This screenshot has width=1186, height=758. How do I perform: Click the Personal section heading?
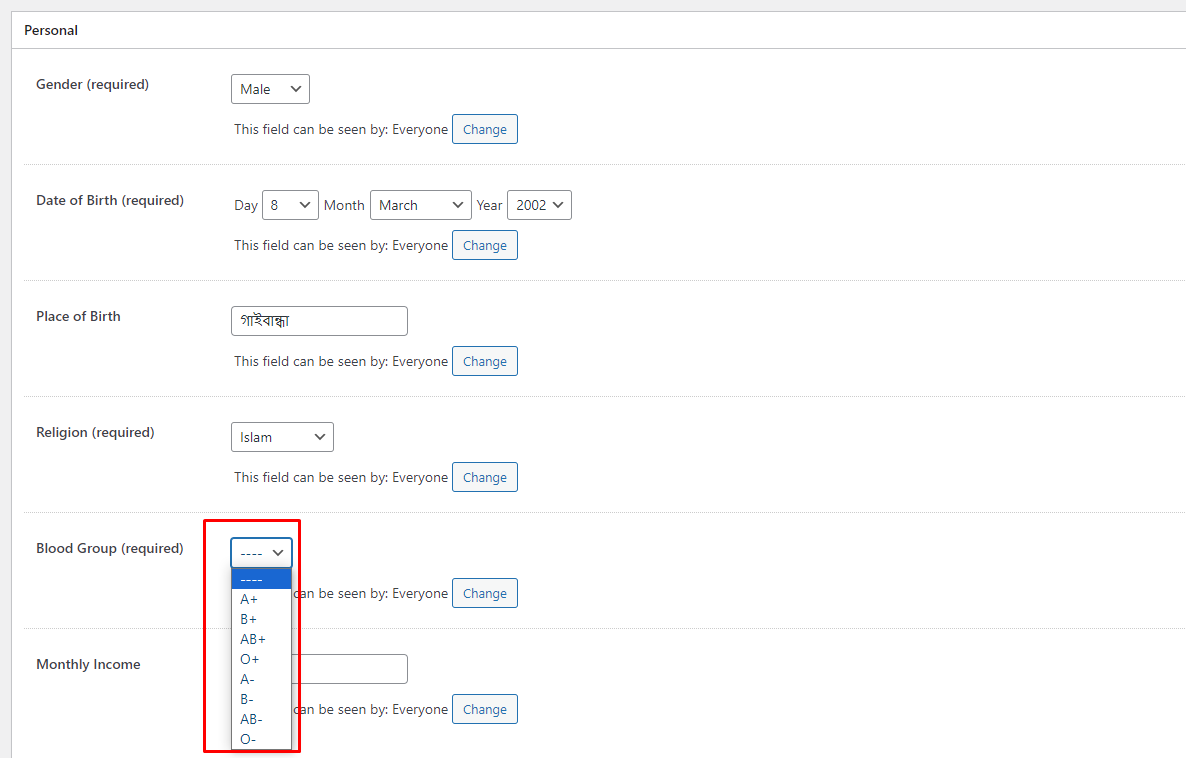click(51, 30)
